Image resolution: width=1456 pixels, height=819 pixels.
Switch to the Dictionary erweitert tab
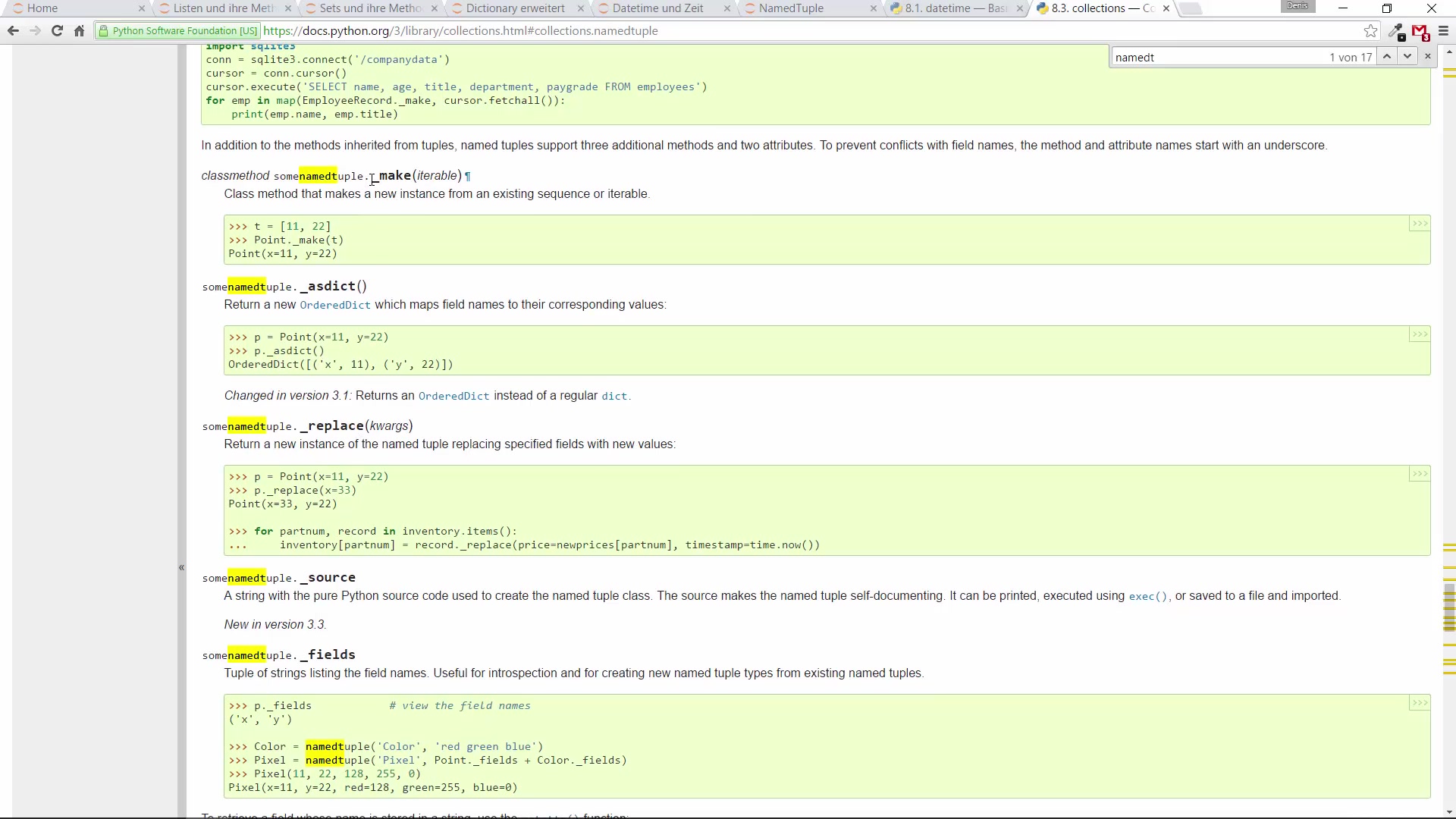pos(515,8)
